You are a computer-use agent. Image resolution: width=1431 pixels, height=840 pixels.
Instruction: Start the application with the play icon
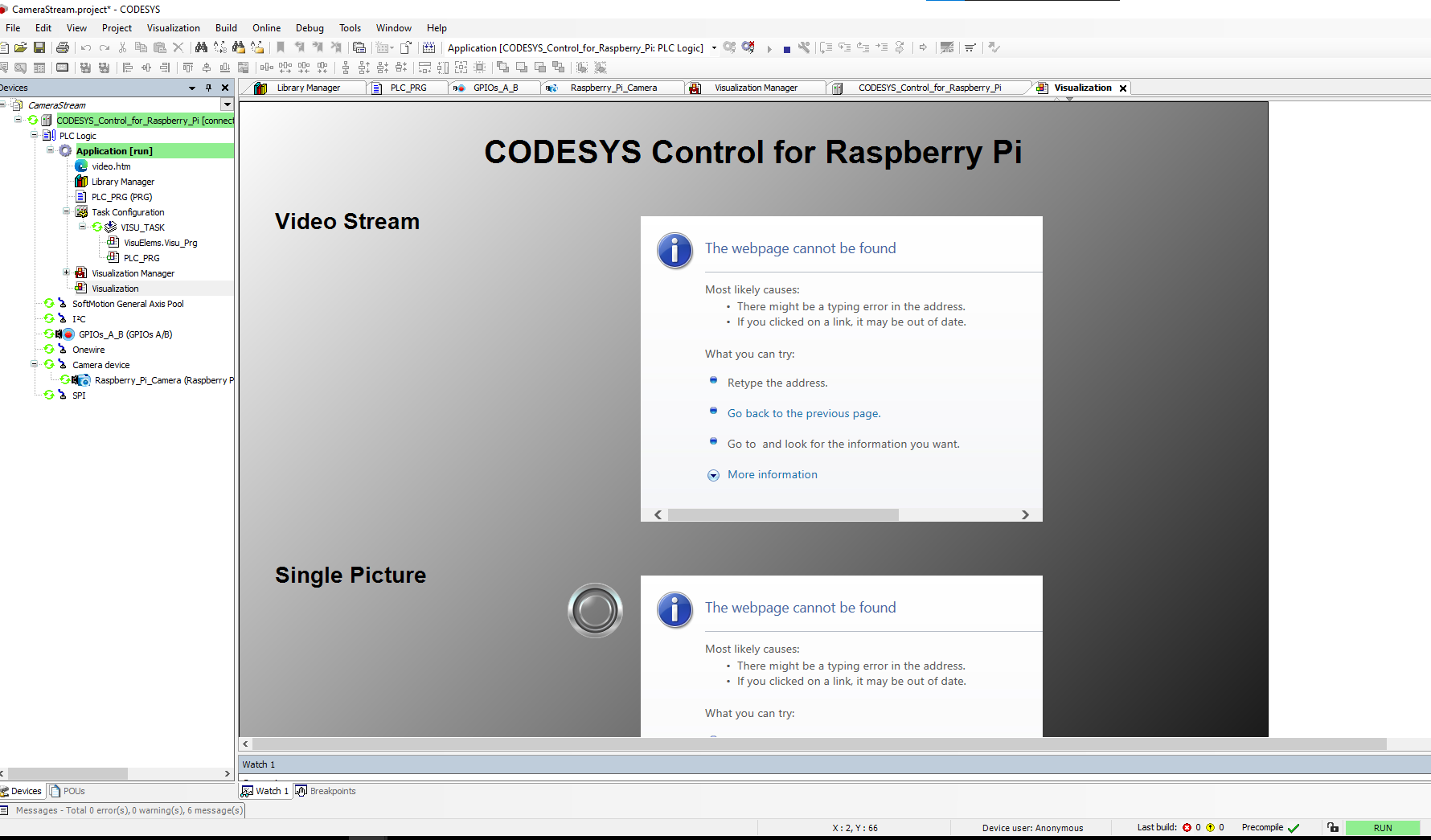pyautogui.click(x=769, y=47)
